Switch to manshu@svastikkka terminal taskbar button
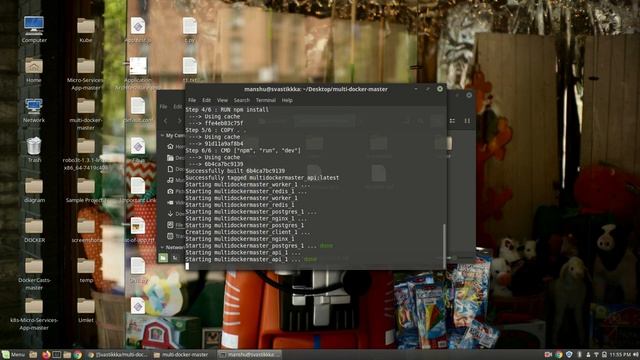The height and width of the screenshot is (360, 640). click(250, 355)
